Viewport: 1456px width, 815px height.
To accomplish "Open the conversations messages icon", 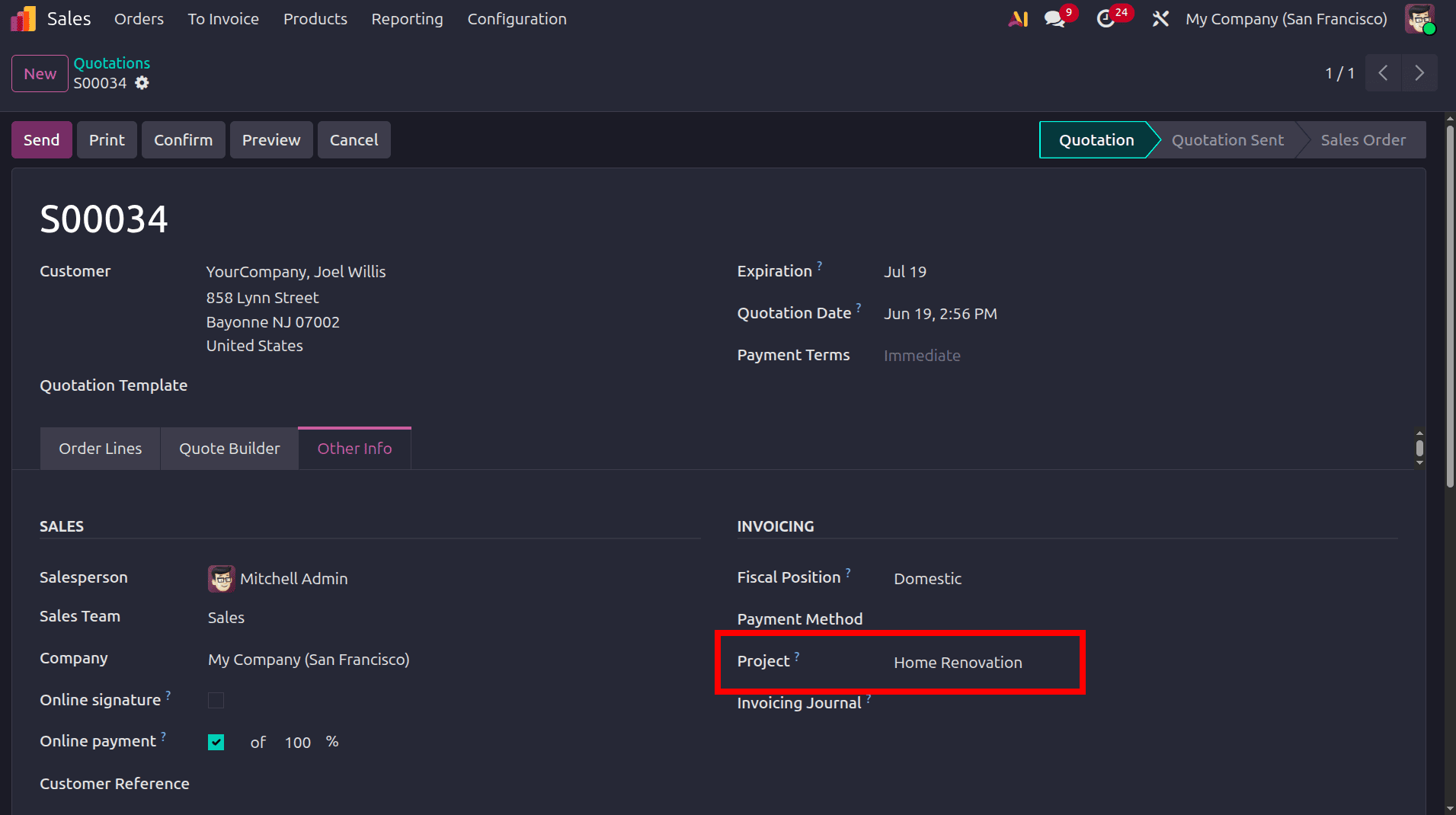I will (1055, 19).
